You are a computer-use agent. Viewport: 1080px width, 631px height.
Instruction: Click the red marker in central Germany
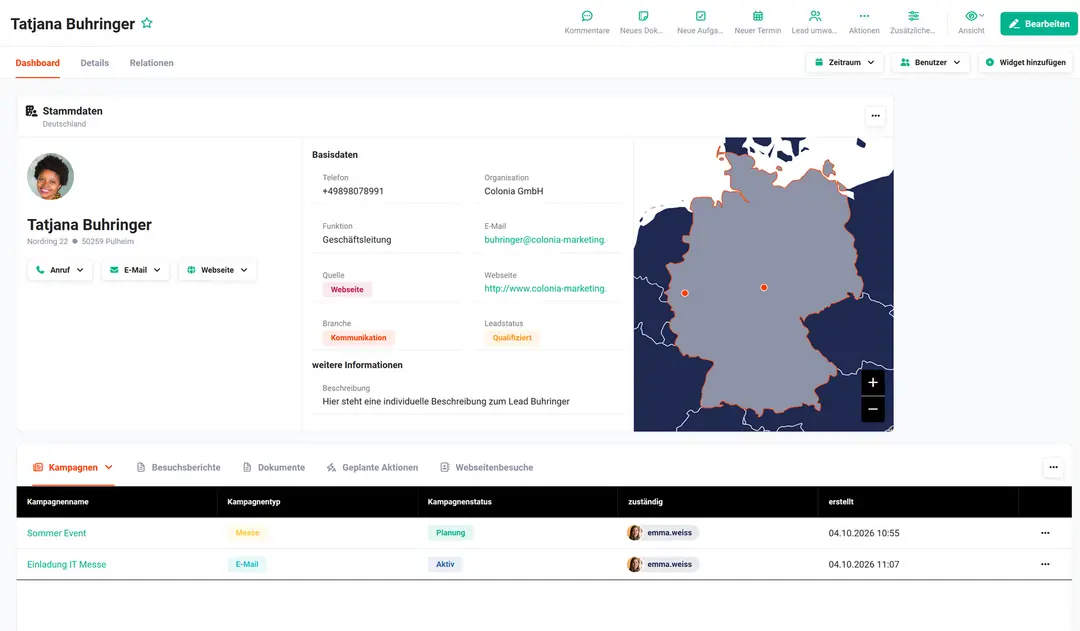[764, 287]
